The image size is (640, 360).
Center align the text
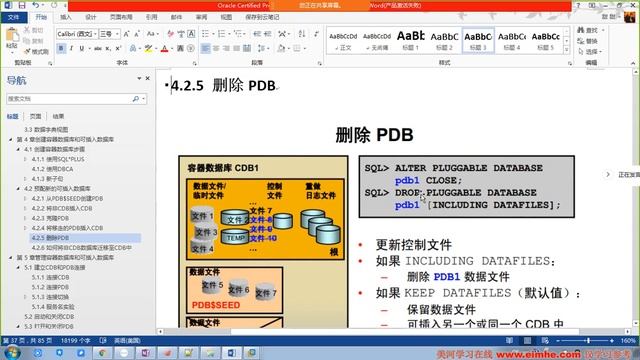tap(216, 48)
